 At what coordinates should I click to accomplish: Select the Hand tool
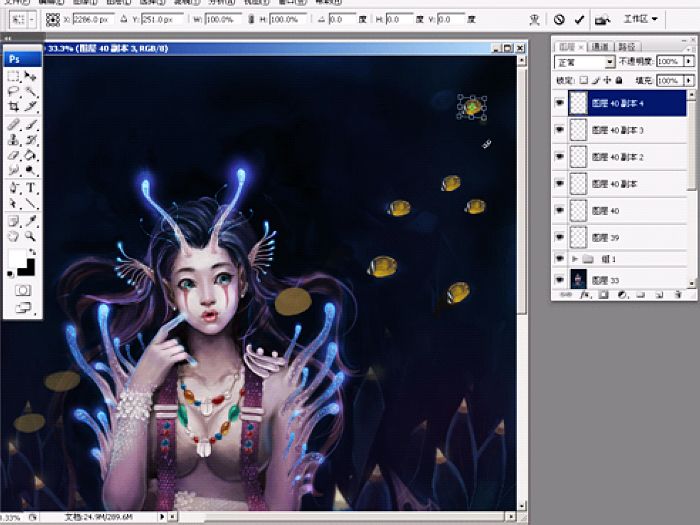click(x=13, y=236)
